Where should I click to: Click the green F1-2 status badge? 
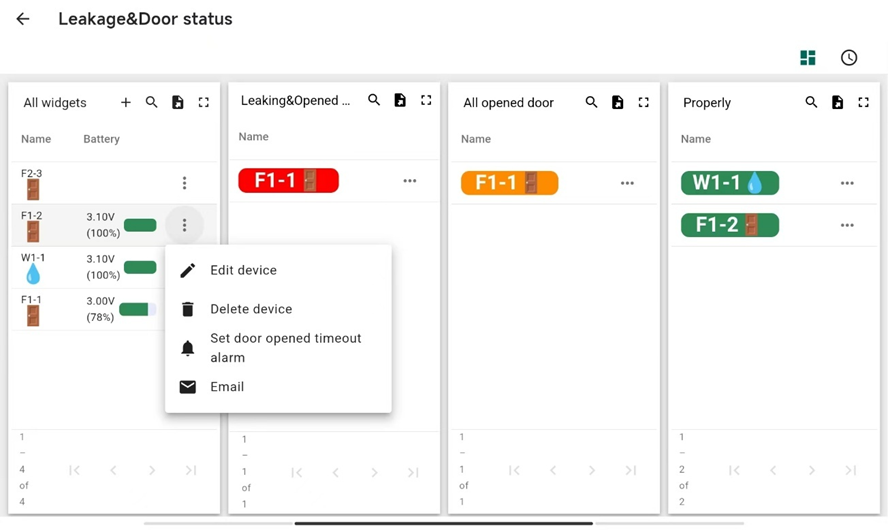pos(729,225)
